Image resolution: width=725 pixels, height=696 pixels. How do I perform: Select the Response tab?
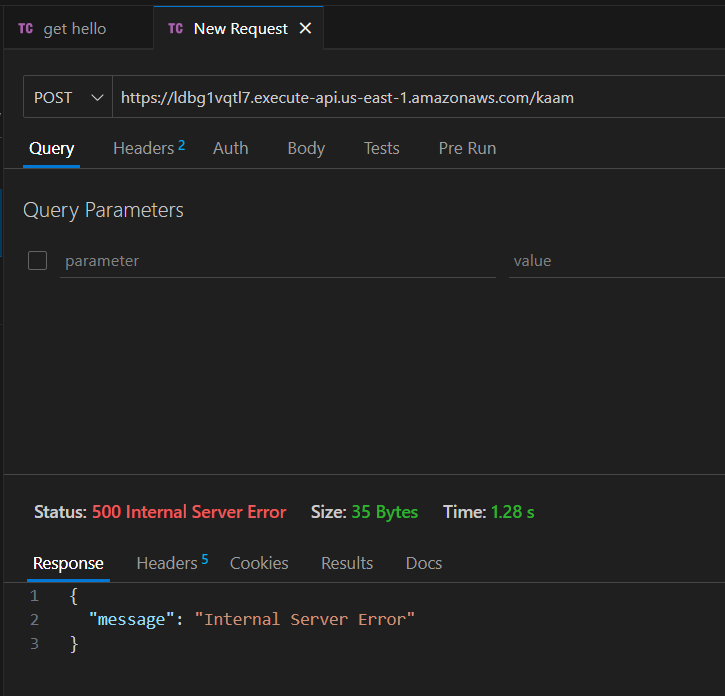click(x=68, y=563)
